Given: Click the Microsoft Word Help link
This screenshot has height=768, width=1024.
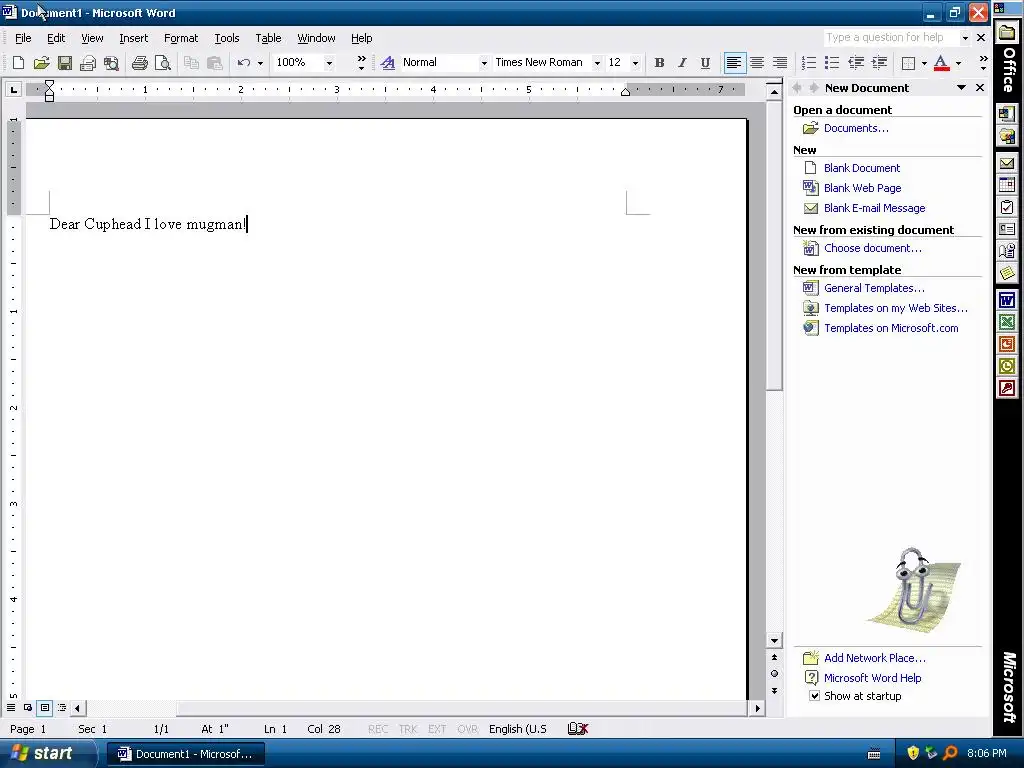Looking at the screenshot, I should point(872,678).
